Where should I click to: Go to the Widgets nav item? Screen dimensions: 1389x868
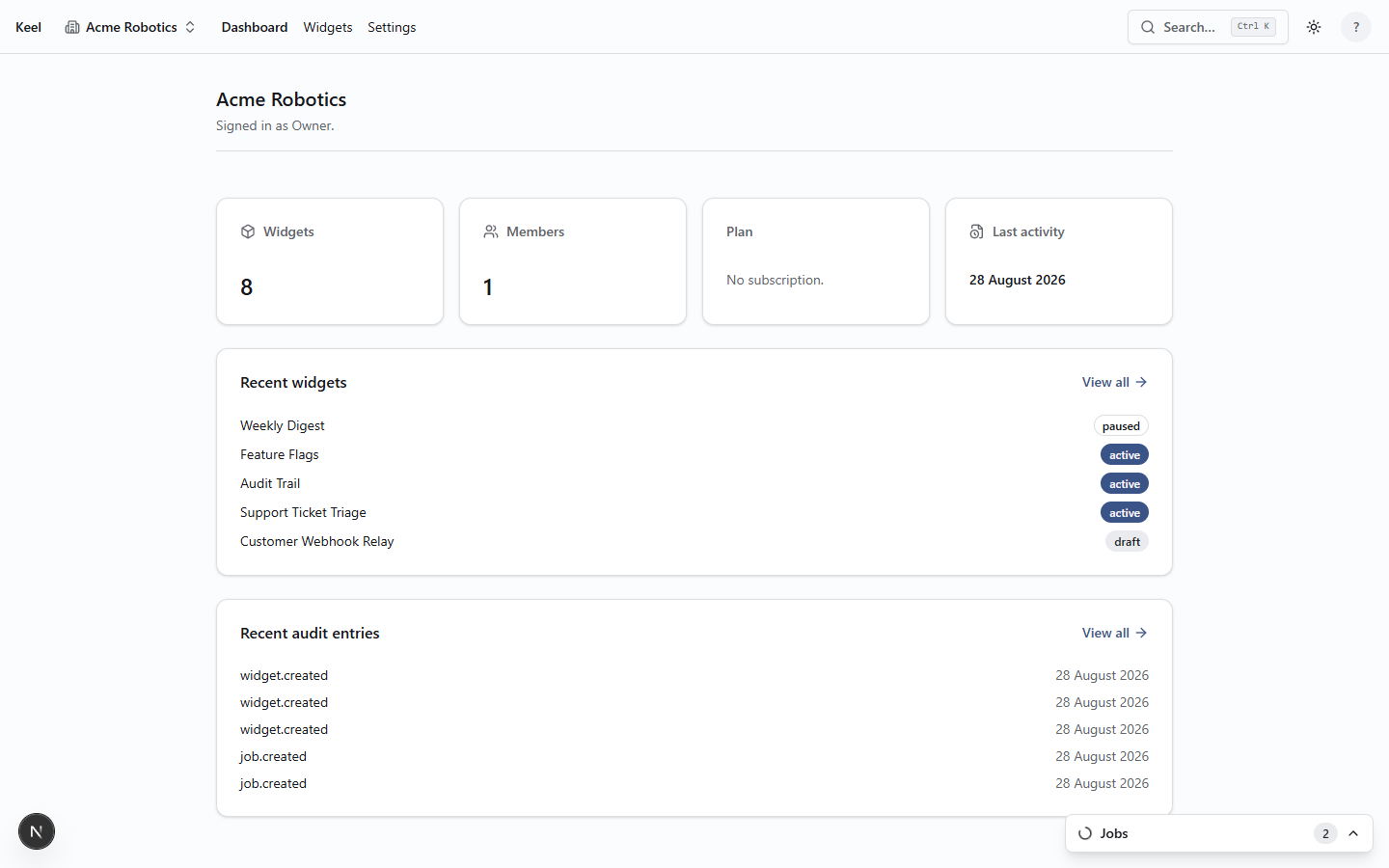(x=328, y=27)
